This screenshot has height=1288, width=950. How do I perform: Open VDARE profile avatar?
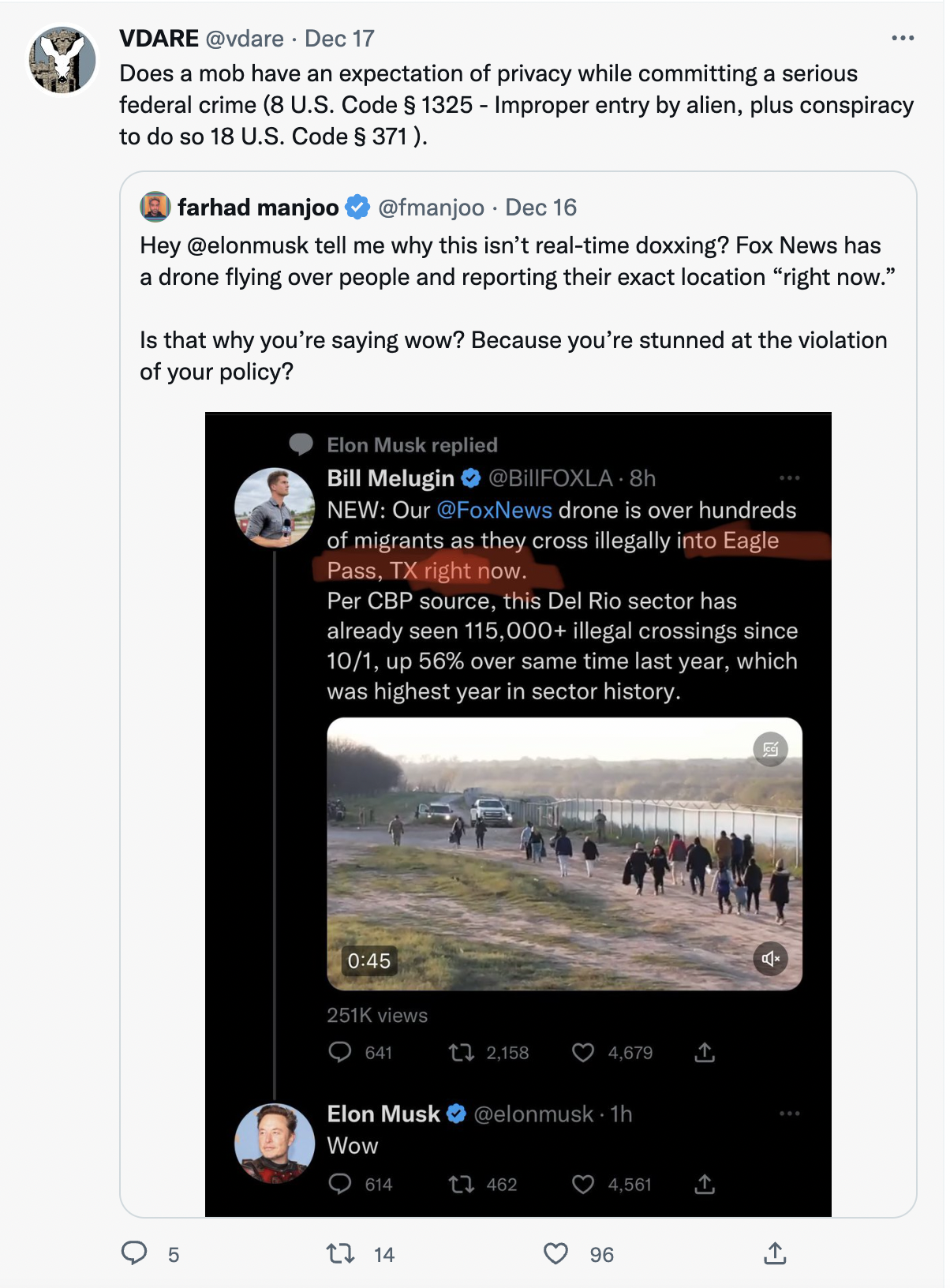pyautogui.click(x=62, y=60)
